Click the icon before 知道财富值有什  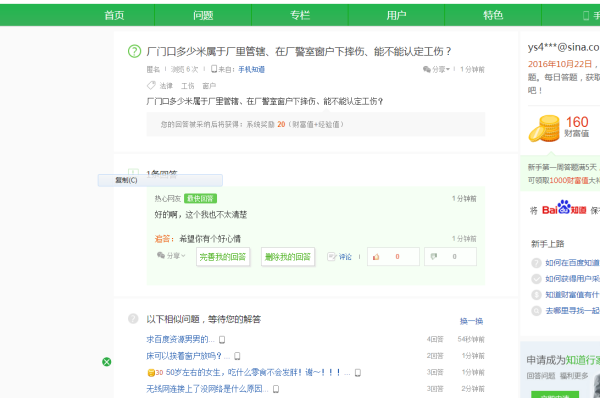(x=536, y=295)
